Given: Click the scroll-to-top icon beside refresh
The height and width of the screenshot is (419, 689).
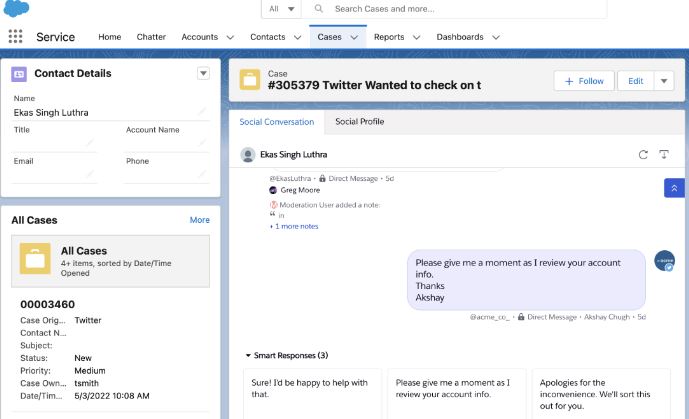Looking at the screenshot, I should tap(664, 154).
